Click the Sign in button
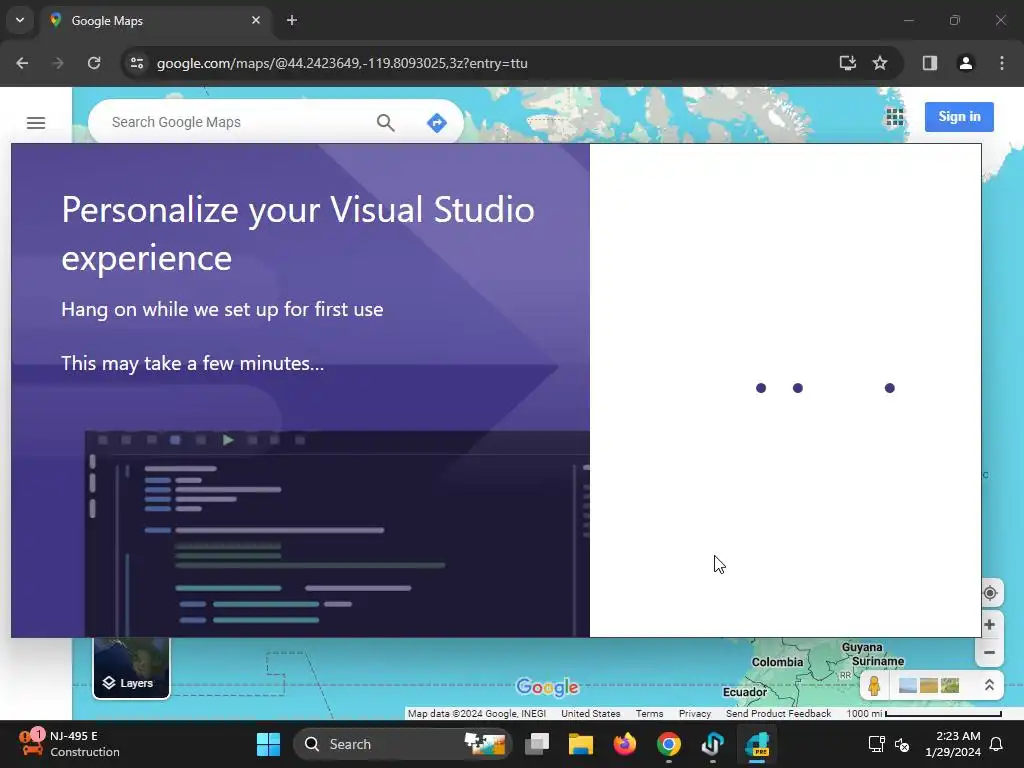Image resolution: width=1024 pixels, height=768 pixels. point(959,117)
